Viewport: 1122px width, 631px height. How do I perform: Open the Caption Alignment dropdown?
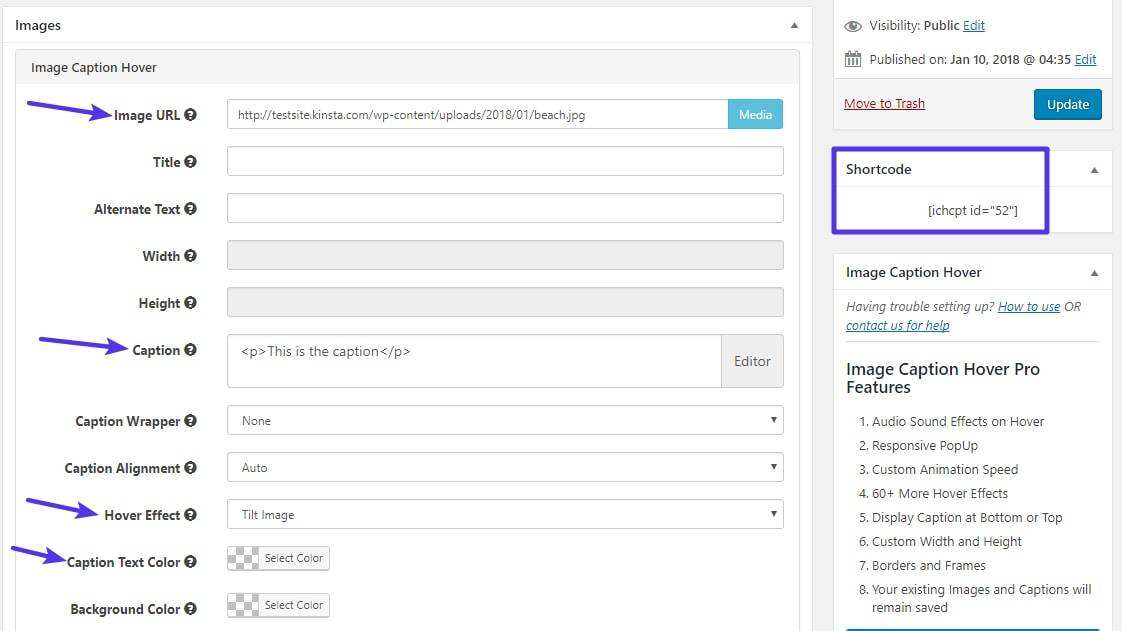(505, 468)
